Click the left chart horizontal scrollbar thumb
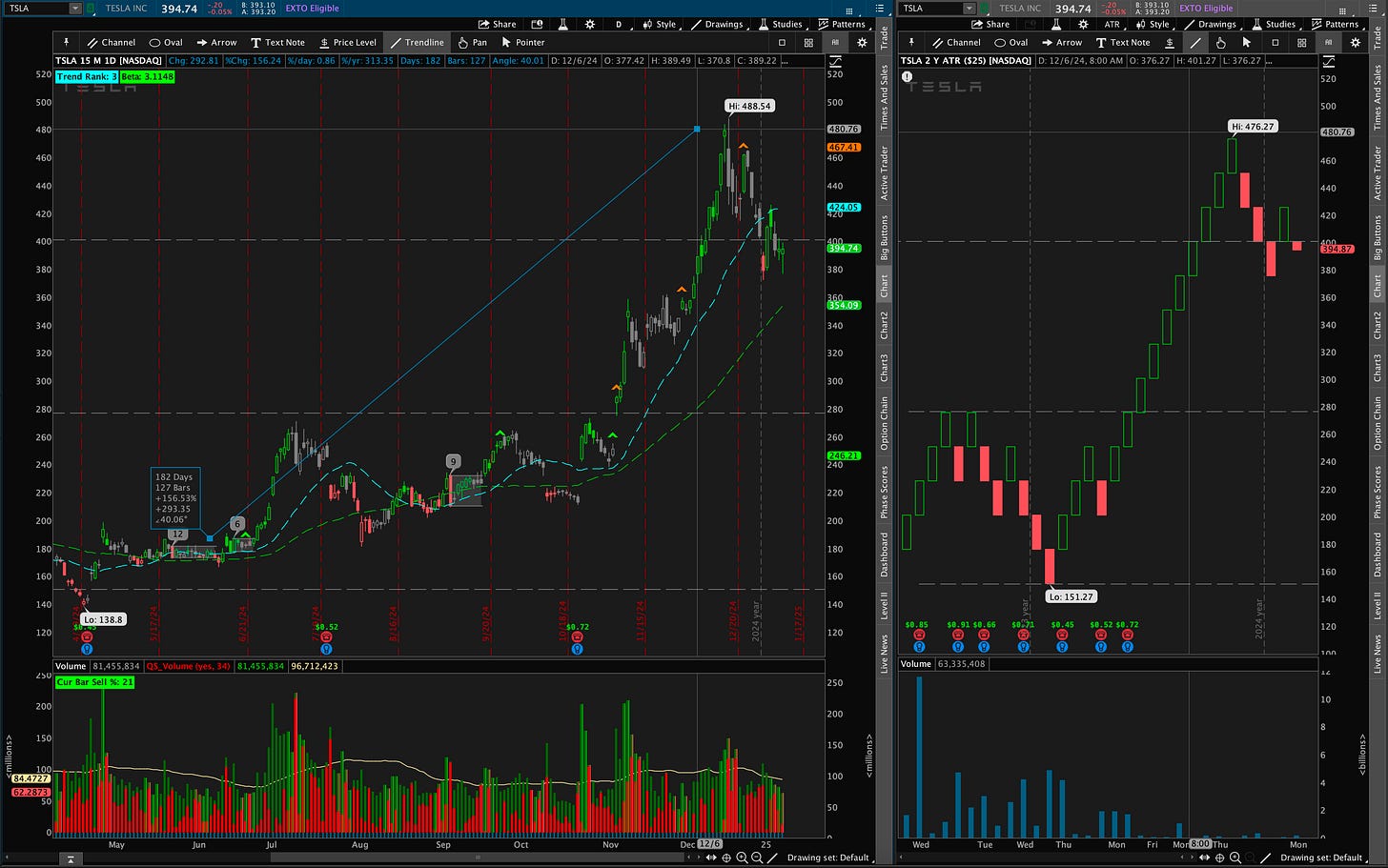The image size is (1388, 868). [x=477, y=858]
